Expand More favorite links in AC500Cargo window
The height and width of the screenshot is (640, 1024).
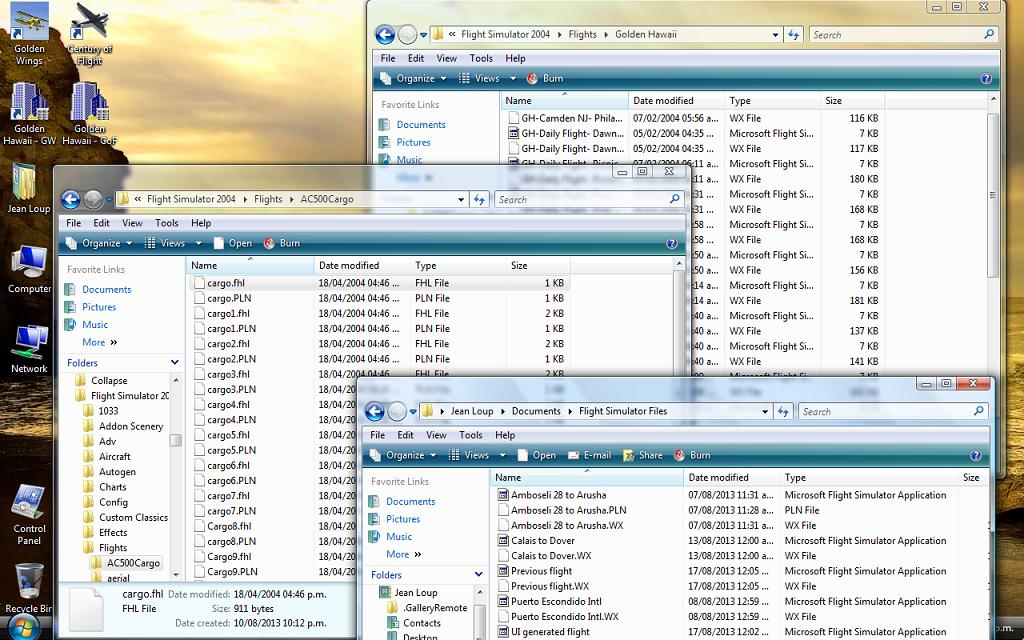coord(99,342)
